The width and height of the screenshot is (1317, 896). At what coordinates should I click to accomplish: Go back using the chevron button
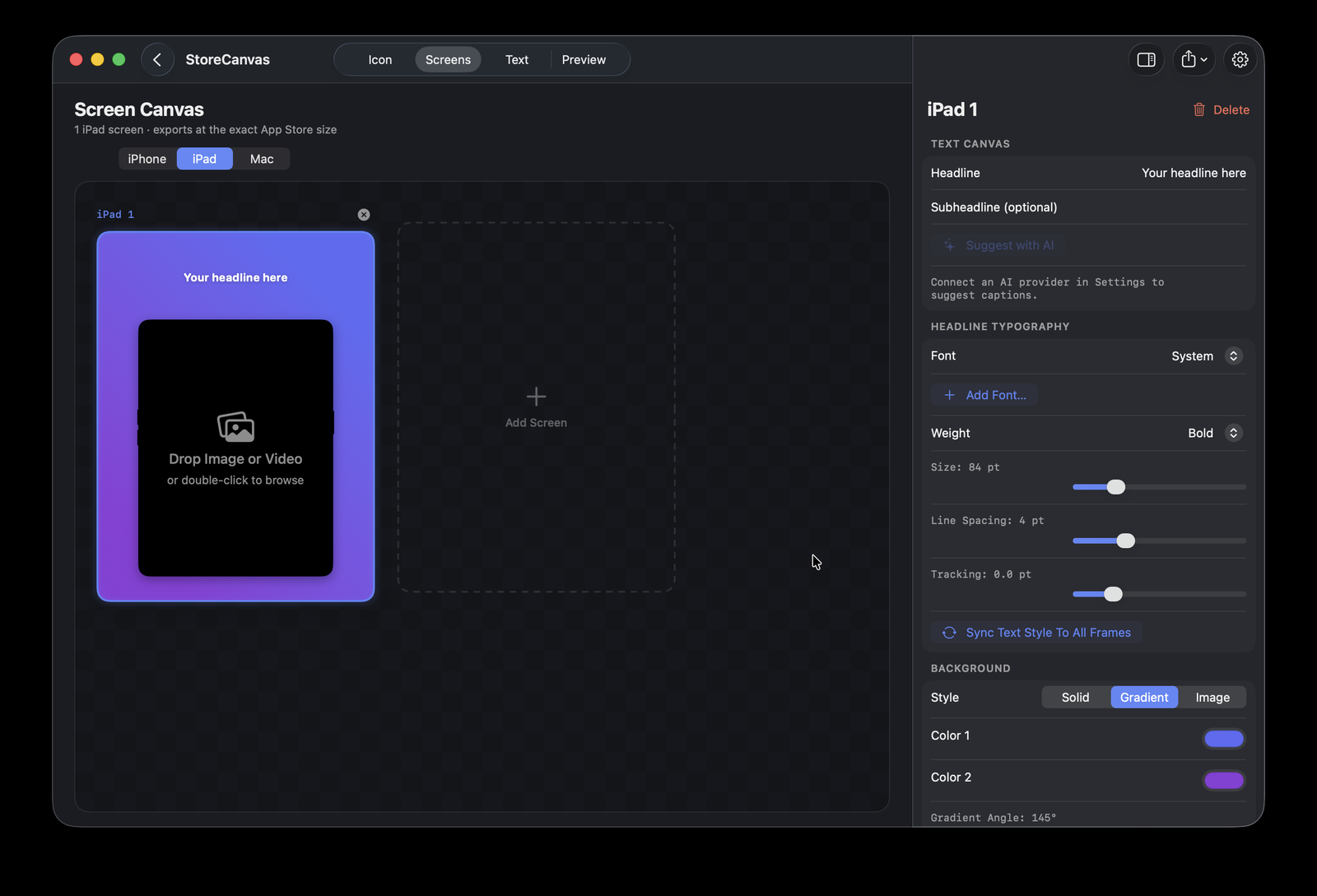[157, 59]
